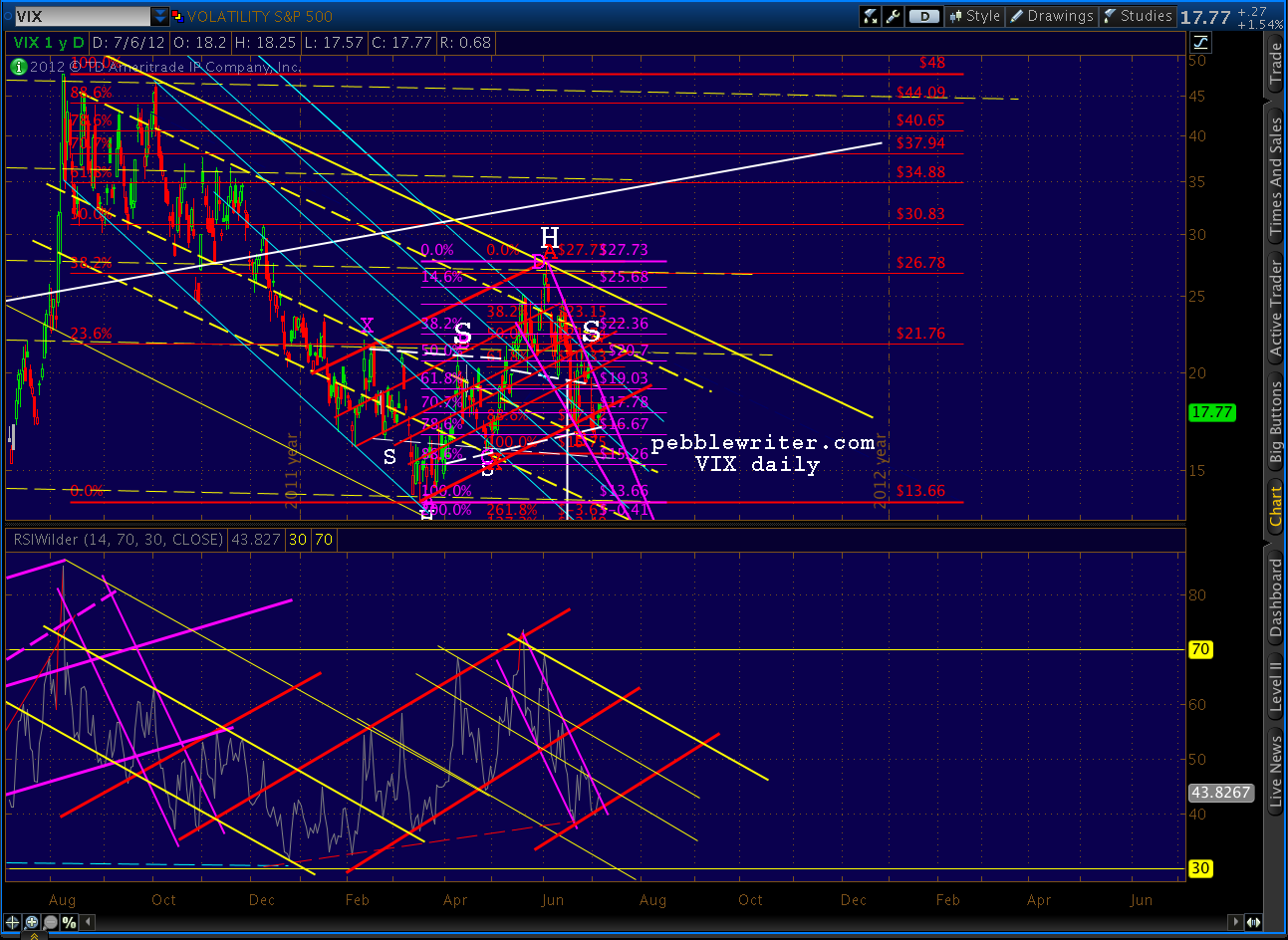The image size is (1288, 940).
Task: Click the zoom in magnifier icon
Action: coord(31,923)
